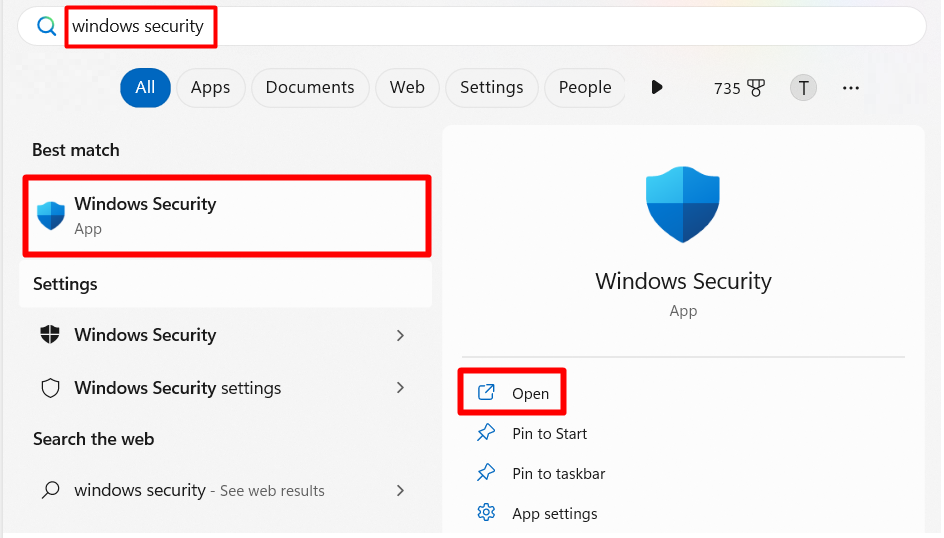Switch to the Apps filter tab
The height and width of the screenshot is (538, 944).
coord(210,88)
